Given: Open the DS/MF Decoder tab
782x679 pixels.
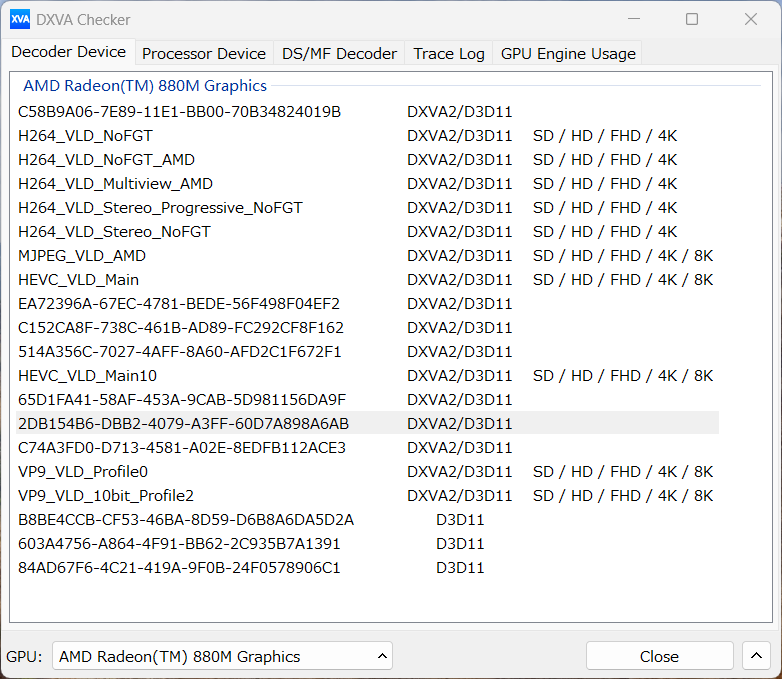Looking at the screenshot, I should point(339,53).
